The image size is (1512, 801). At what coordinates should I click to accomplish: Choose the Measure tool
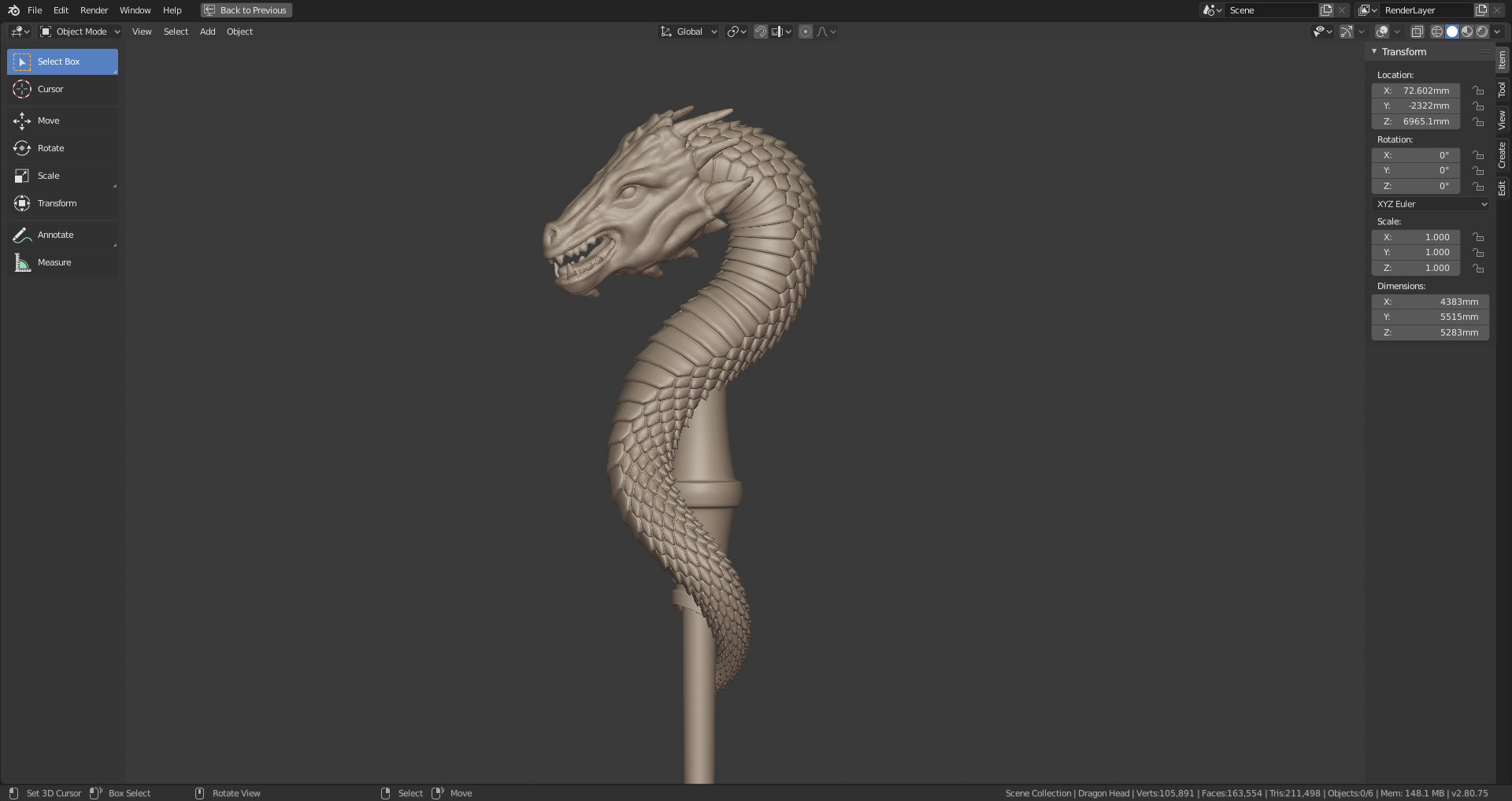[62, 262]
